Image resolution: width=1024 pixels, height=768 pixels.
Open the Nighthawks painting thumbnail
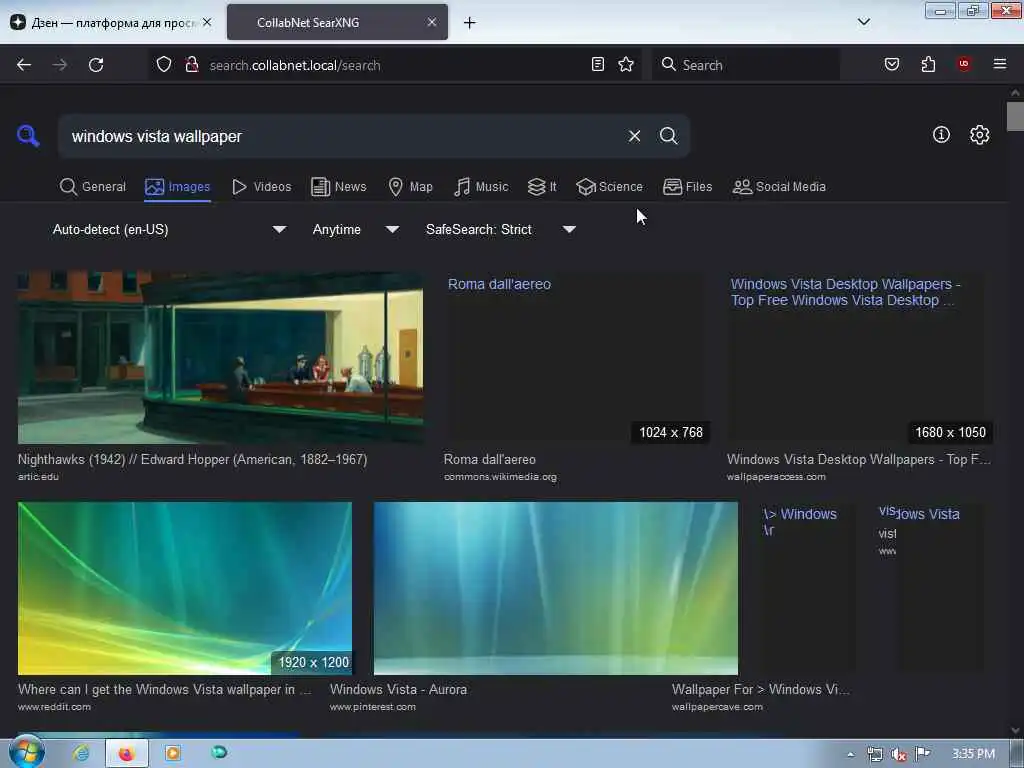220,357
